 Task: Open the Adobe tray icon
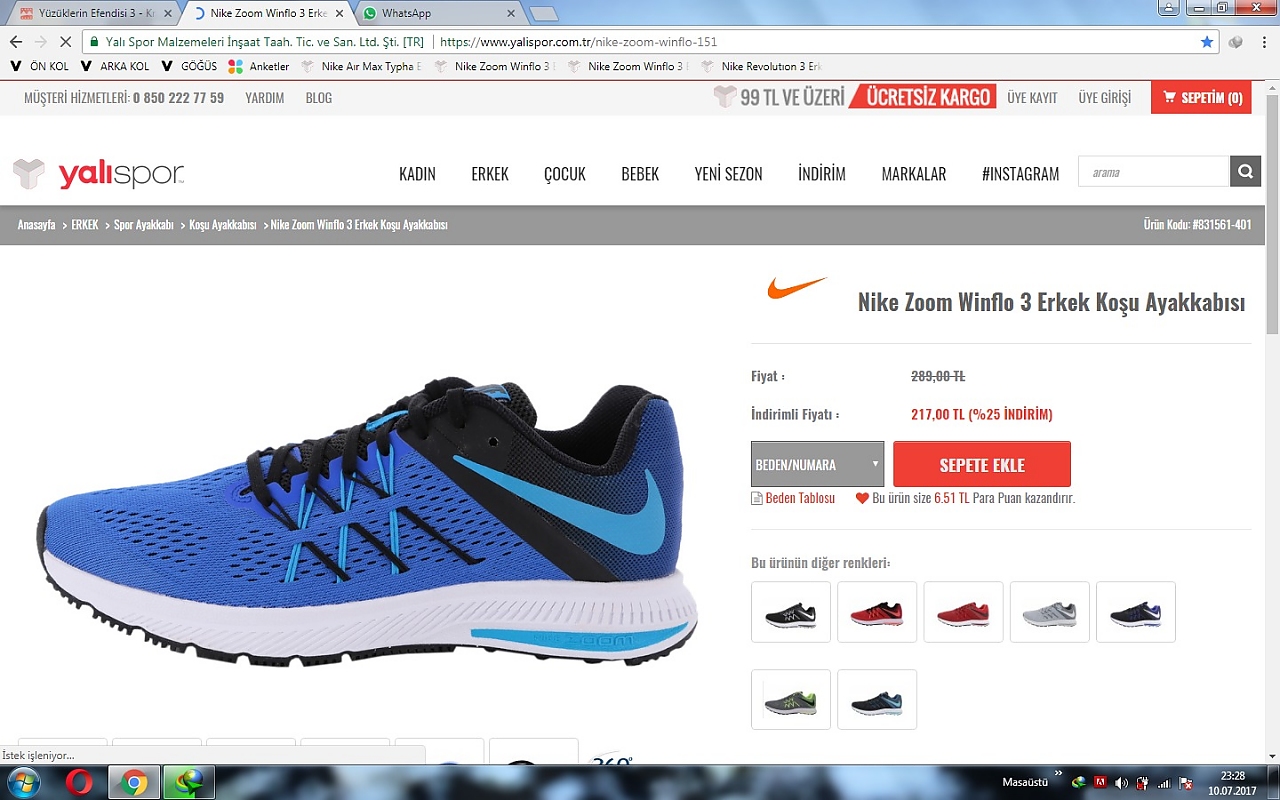pos(1100,782)
